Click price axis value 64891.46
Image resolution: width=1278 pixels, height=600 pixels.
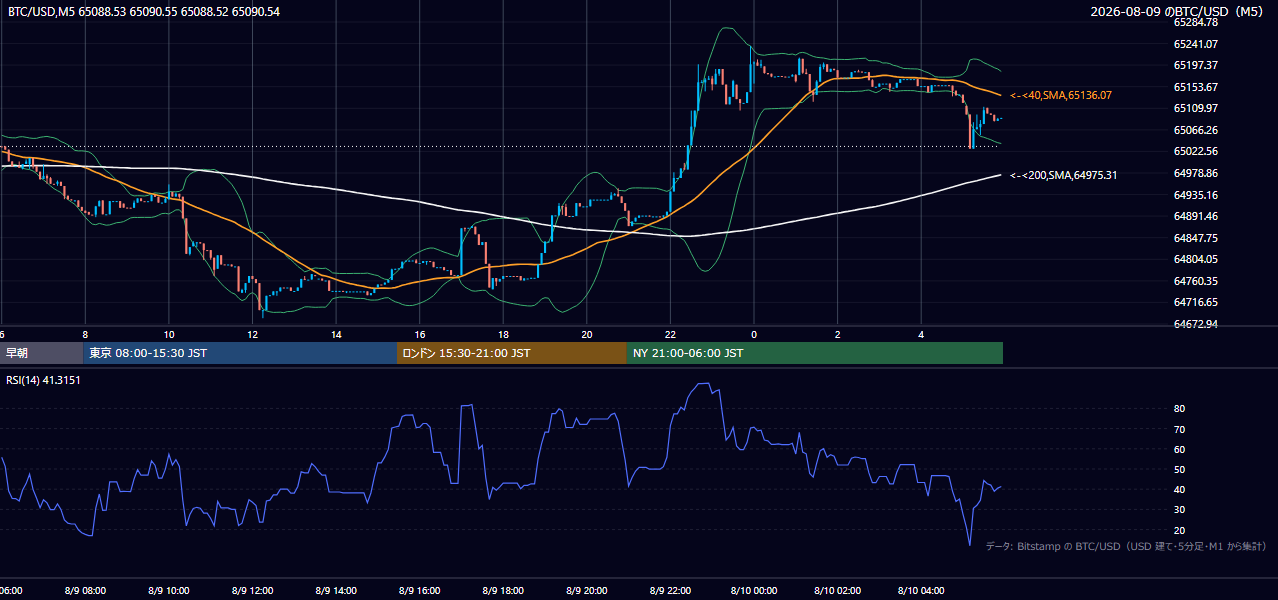pos(1196,216)
